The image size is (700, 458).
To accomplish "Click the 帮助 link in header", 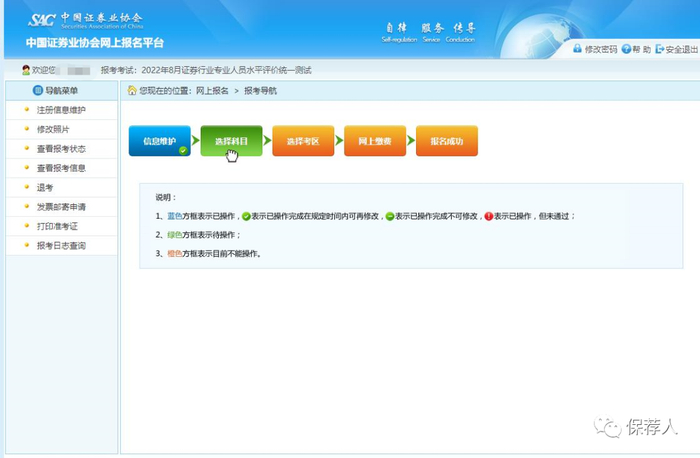I will point(642,49).
